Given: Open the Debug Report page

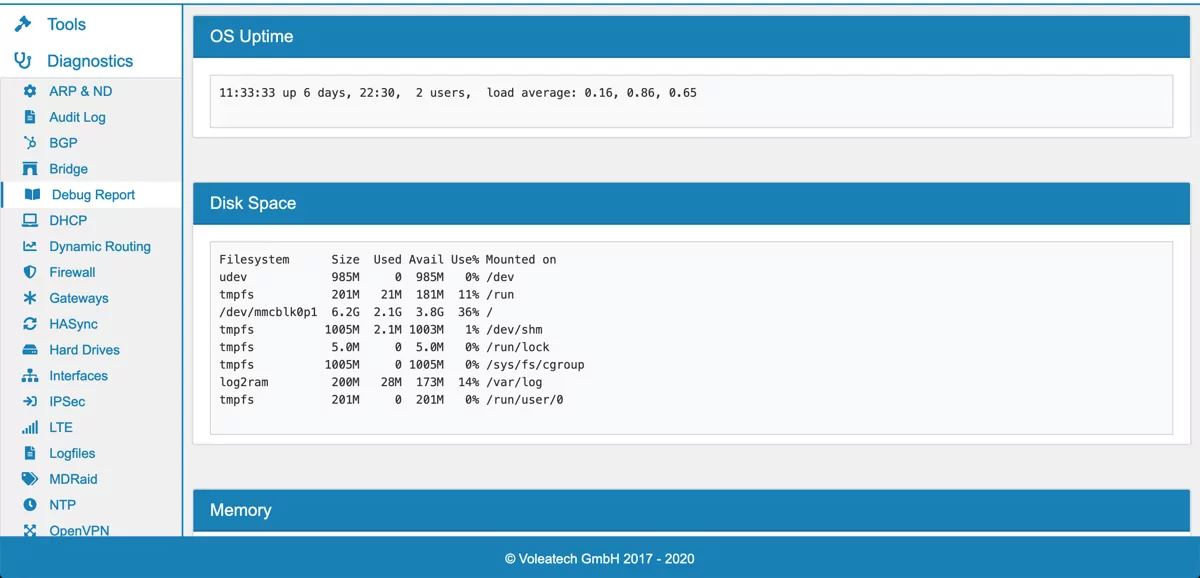Looking at the screenshot, I should pos(93,195).
